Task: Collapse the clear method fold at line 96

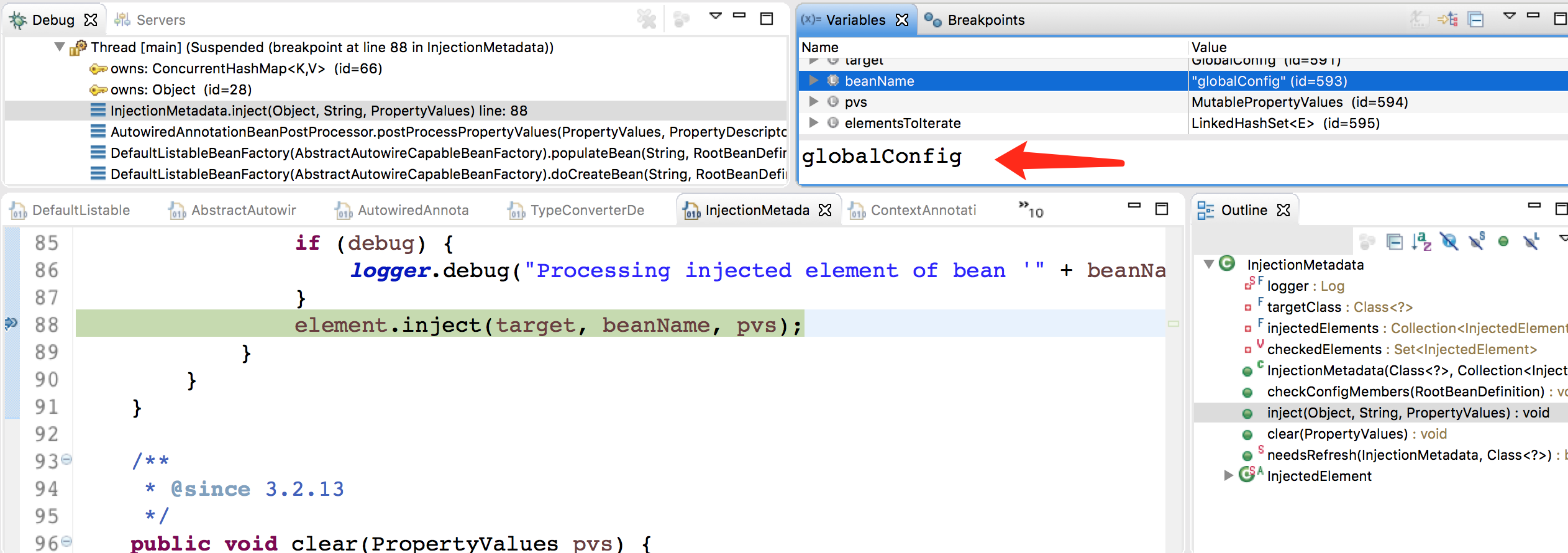Action: (x=66, y=541)
